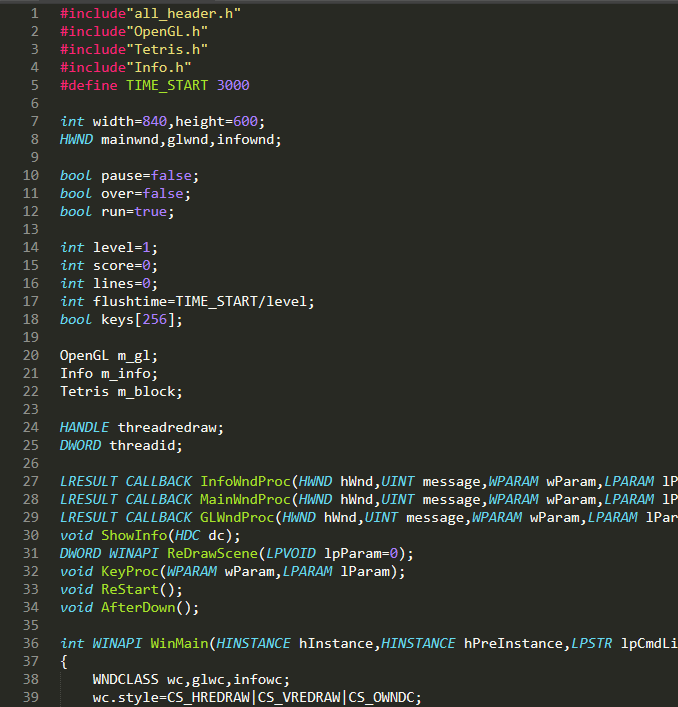Click line number 20 in the gutter
The height and width of the screenshot is (707, 678).
pos(31,356)
